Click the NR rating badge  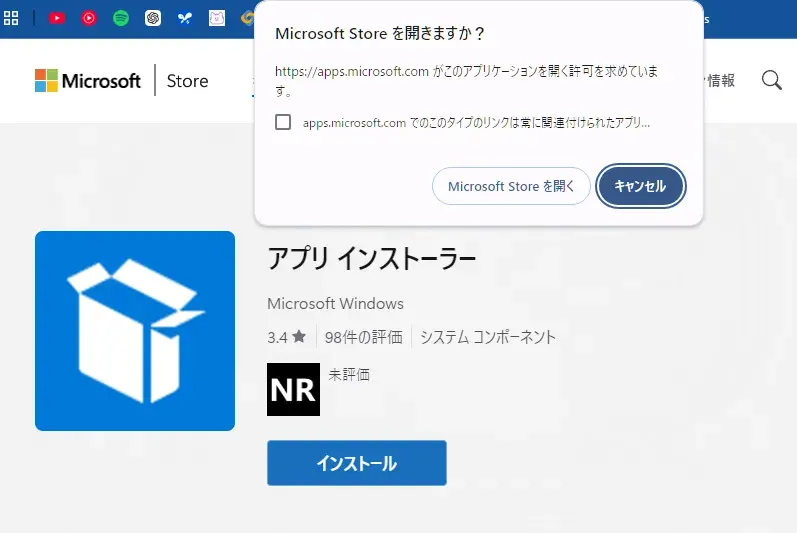point(293,389)
